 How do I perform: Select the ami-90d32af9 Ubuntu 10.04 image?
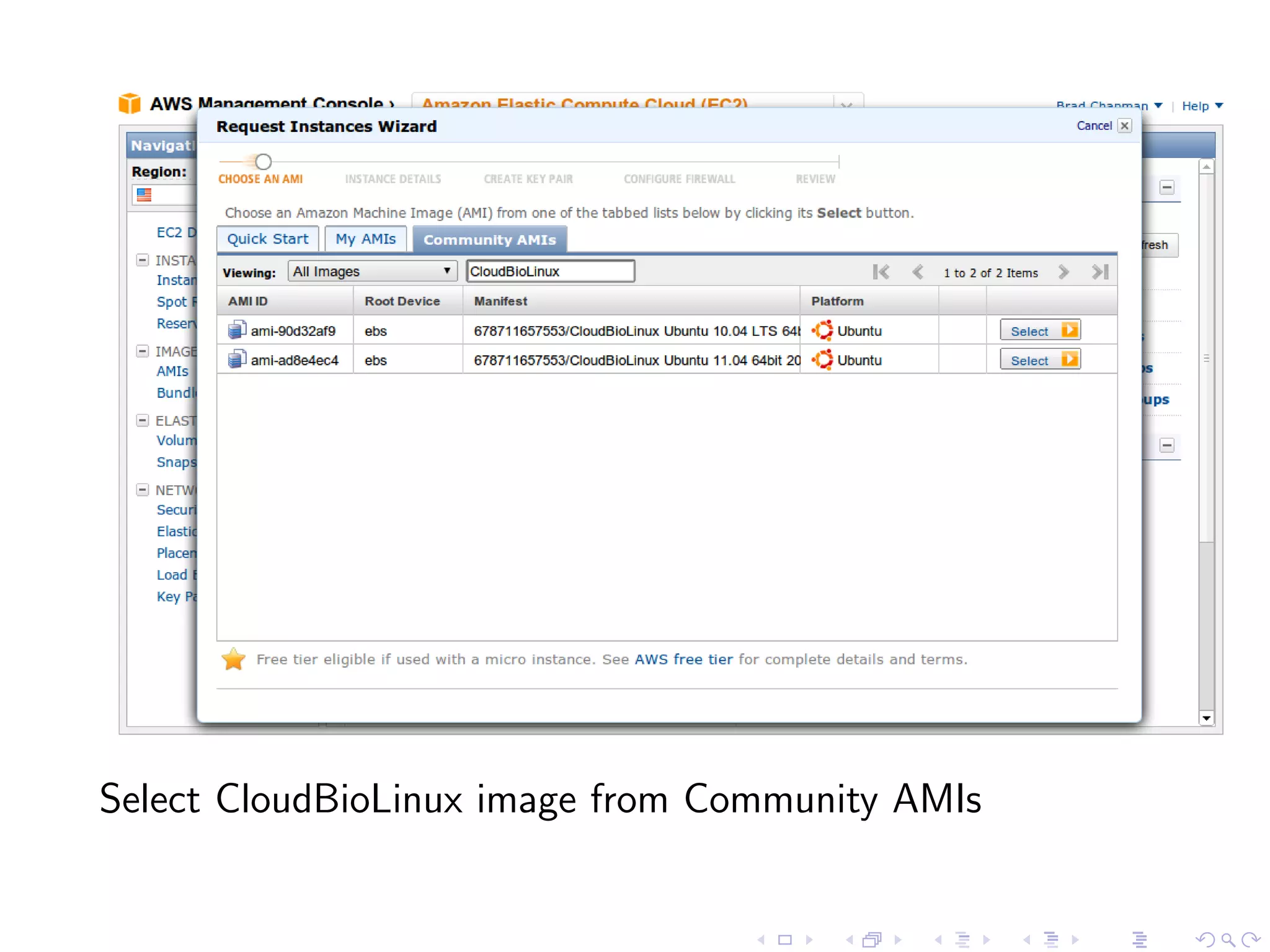[1040, 330]
